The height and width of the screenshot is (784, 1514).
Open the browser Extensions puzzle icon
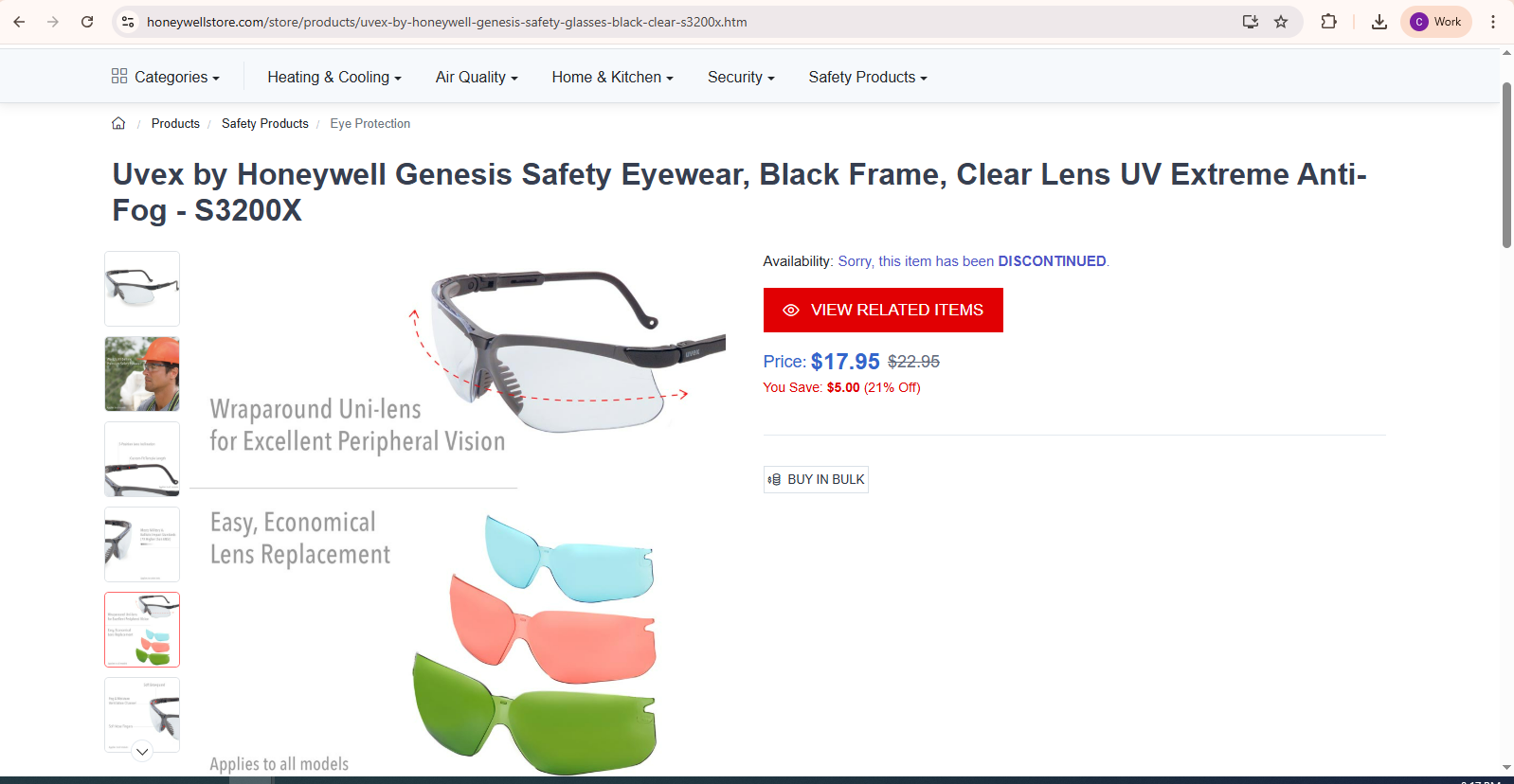(x=1329, y=21)
